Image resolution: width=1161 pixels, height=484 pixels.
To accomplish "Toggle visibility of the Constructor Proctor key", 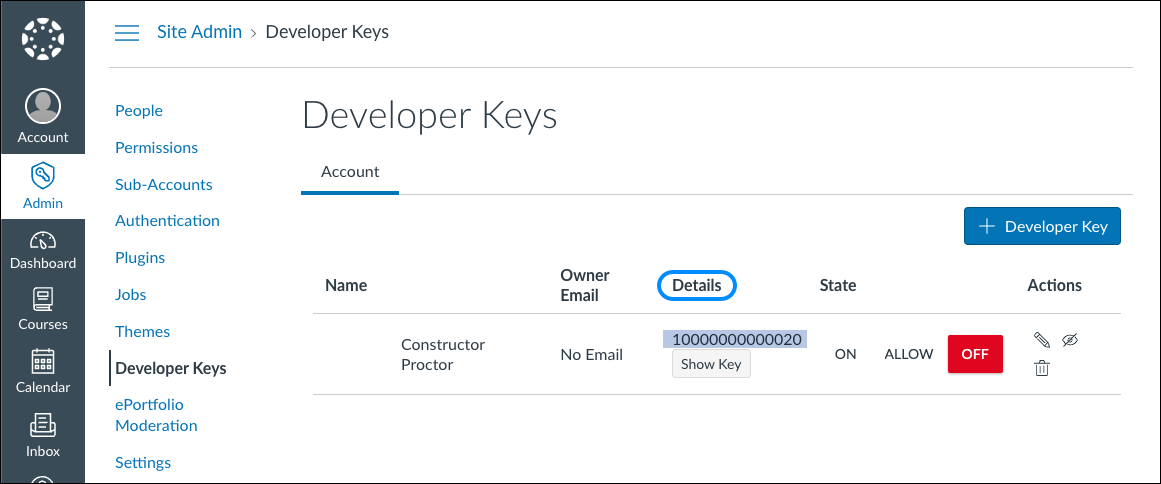I will click(x=1070, y=340).
